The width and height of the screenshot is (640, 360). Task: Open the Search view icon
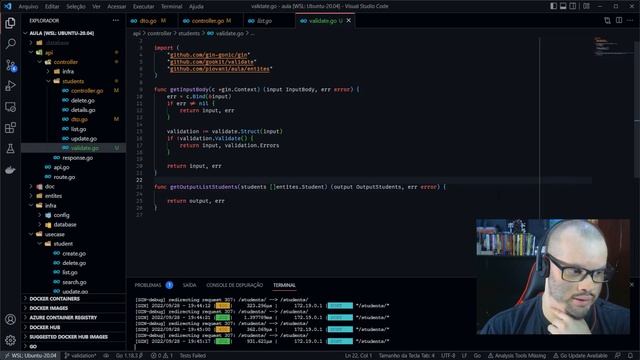pos(10,44)
